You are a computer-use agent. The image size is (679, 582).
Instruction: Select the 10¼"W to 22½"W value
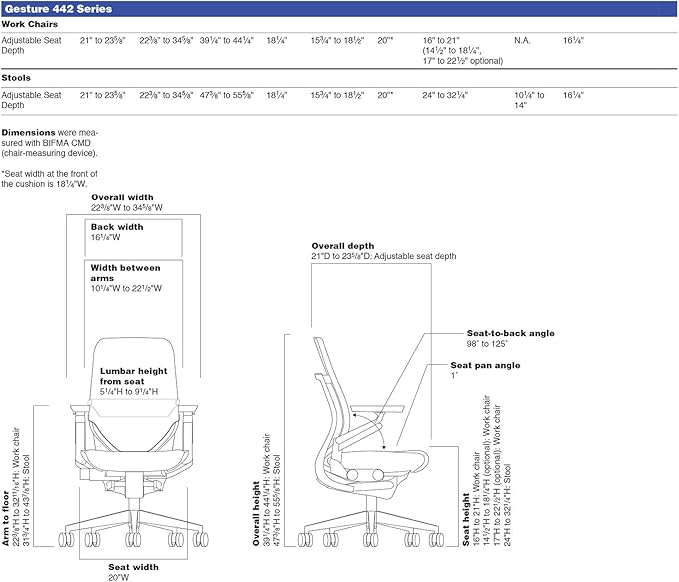coord(126,288)
